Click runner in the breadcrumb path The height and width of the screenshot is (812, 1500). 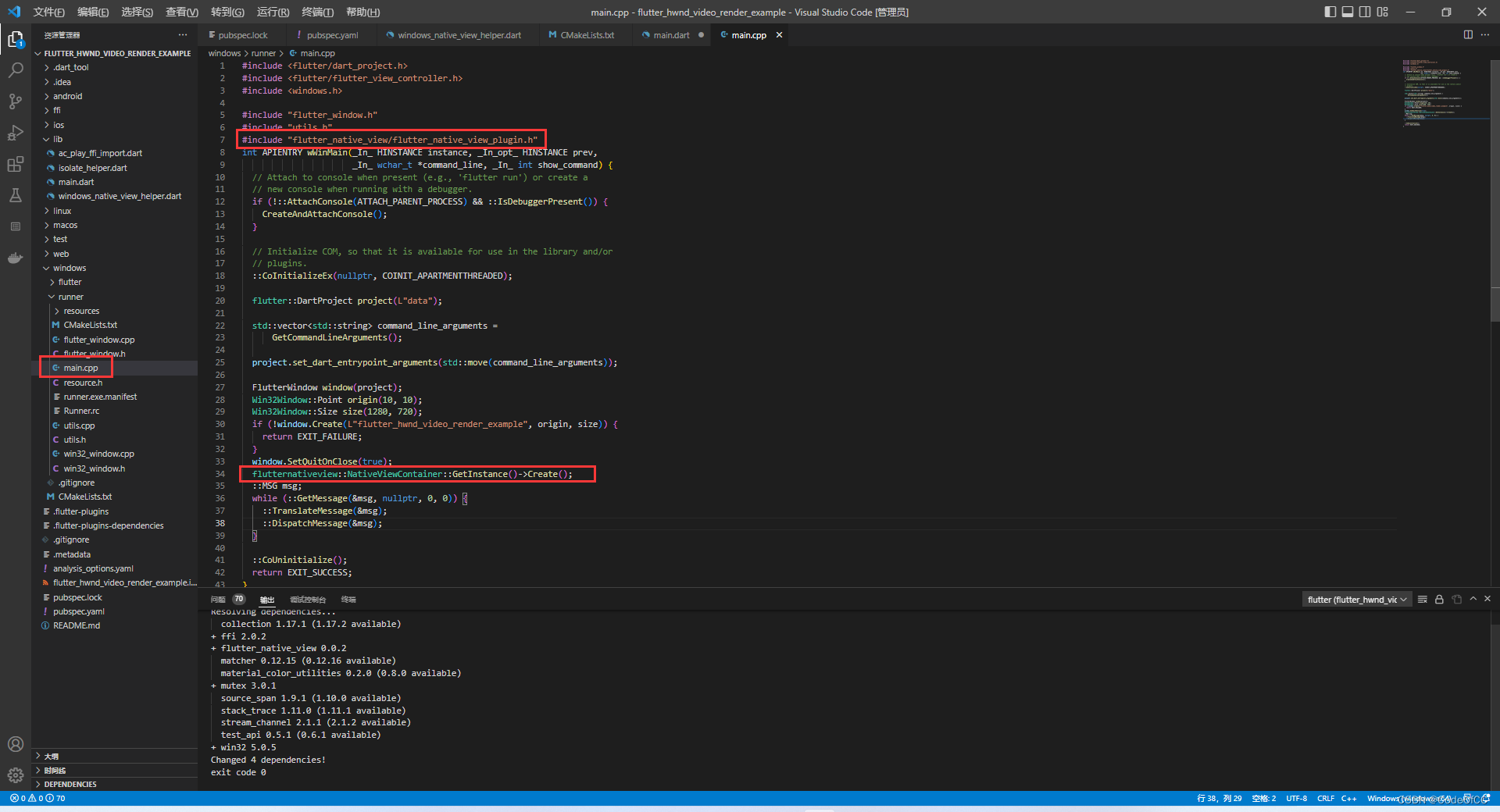coord(263,53)
